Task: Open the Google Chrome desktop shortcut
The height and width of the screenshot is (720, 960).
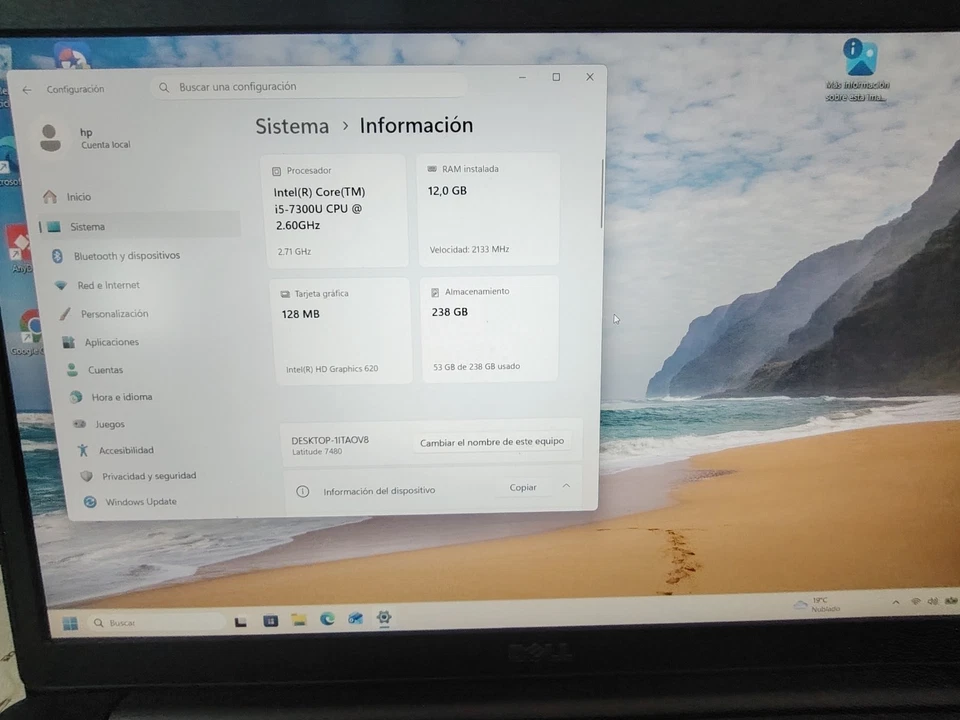Action: (x=28, y=332)
